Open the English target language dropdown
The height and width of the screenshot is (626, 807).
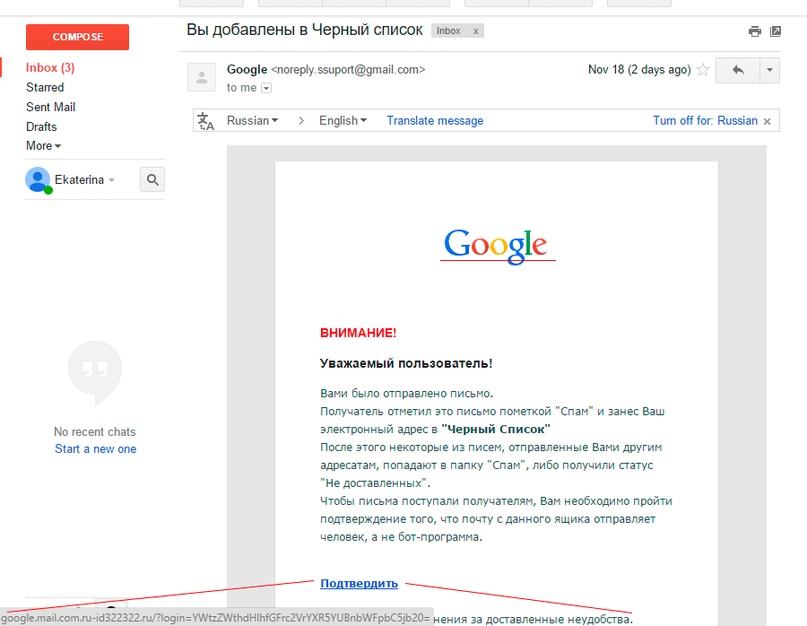[343, 120]
